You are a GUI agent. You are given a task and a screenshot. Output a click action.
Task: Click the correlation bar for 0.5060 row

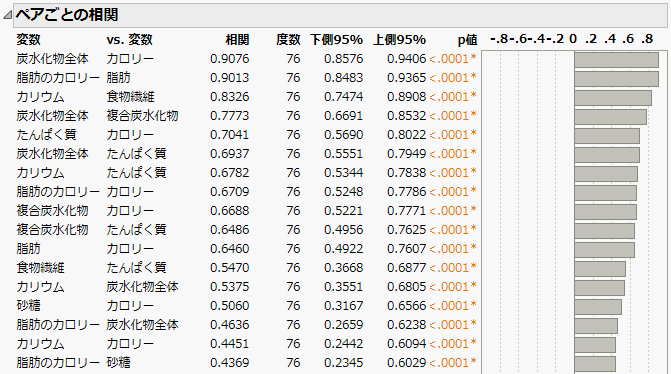tap(598, 307)
